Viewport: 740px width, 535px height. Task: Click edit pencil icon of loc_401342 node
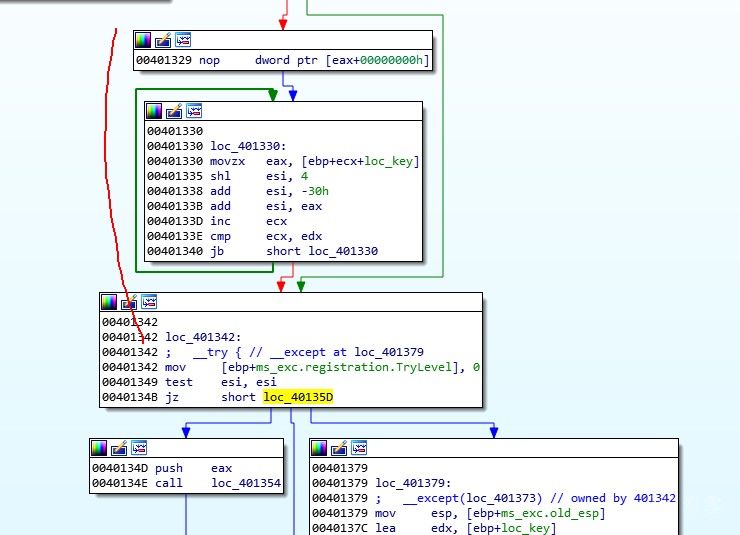[x=129, y=302]
